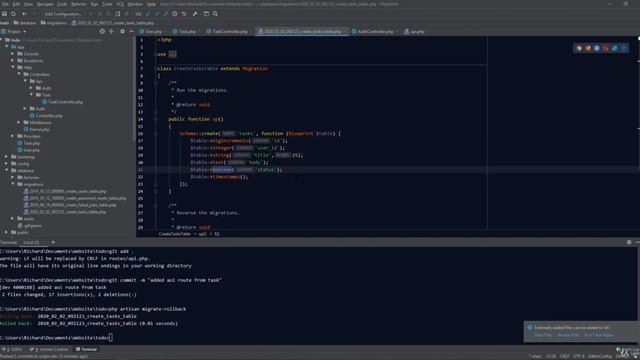This screenshot has height=360, width=640.
Task: Expand the Console folder
Action: coord(13,53)
